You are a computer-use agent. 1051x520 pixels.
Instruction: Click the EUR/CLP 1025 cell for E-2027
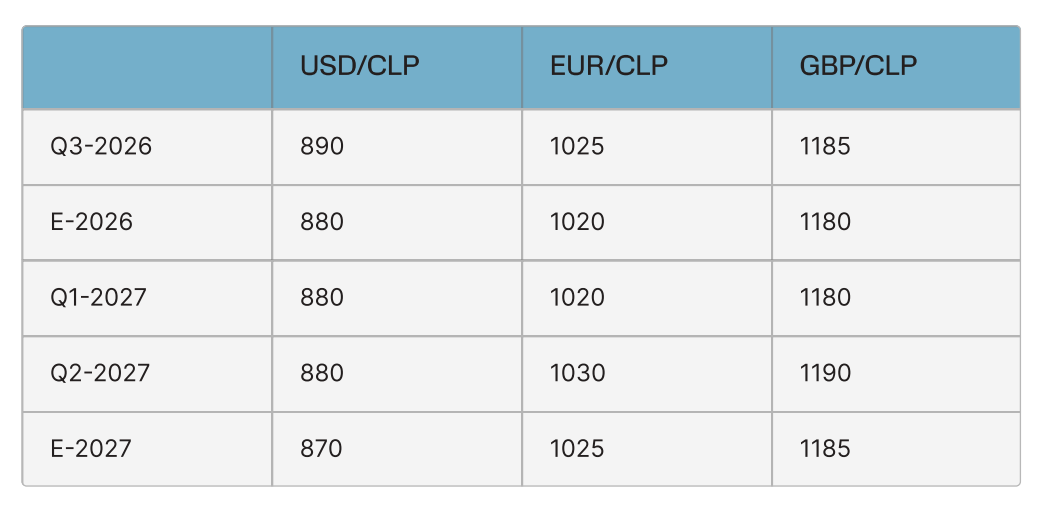647,449
